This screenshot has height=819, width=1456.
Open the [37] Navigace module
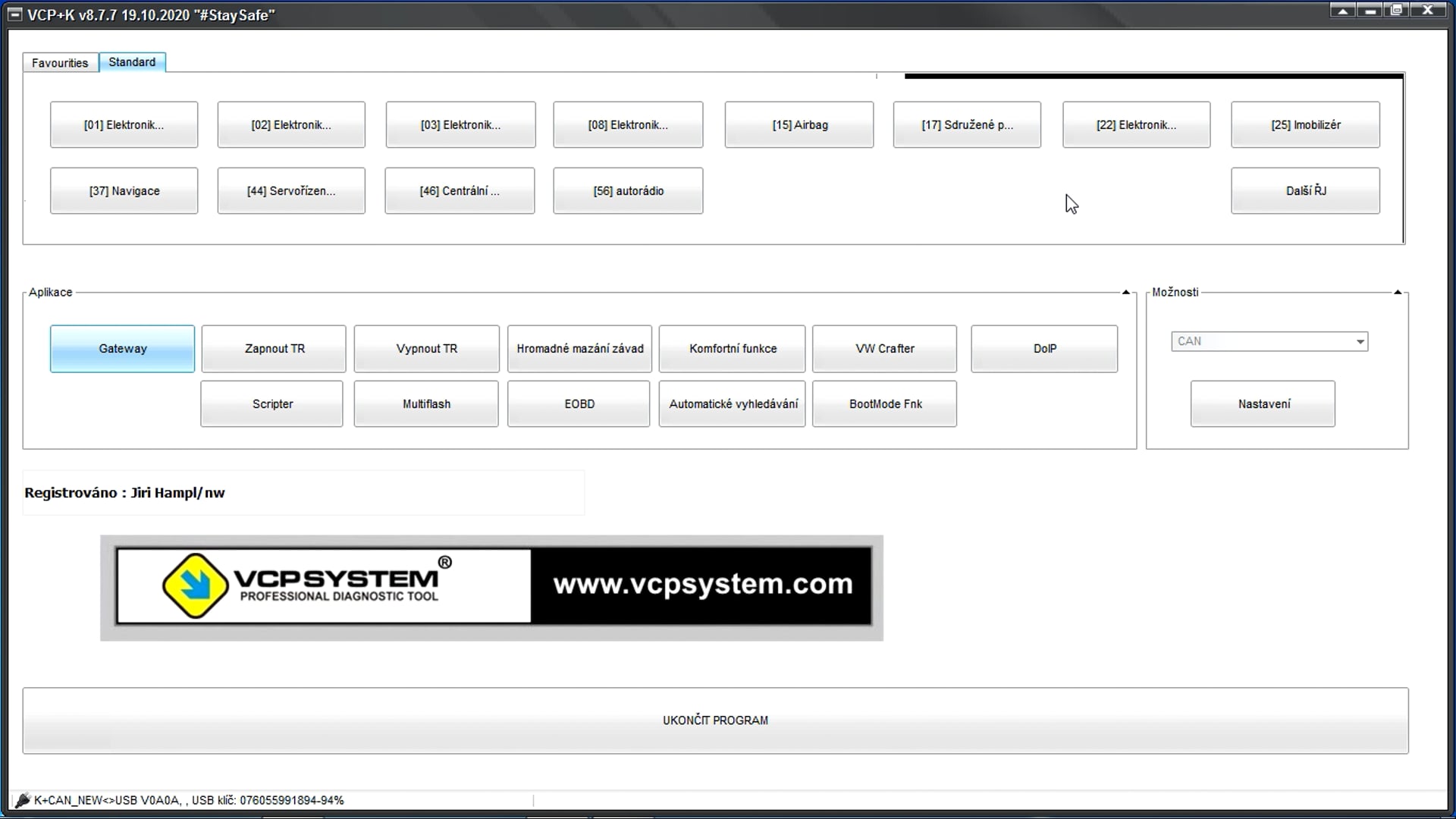(x=124, y=191)
